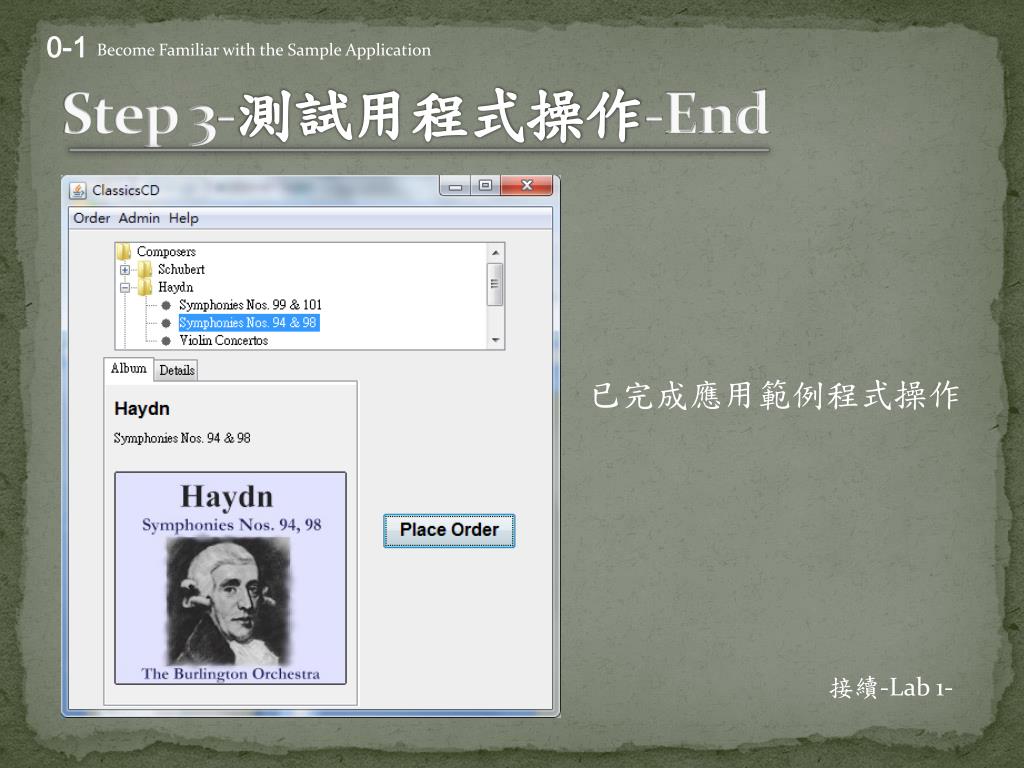Viewport: 1024px width, 768px height.
Task: Click Symphonies Nos. 94 & 98 album subtitle
Action: [x=182, y=438]
